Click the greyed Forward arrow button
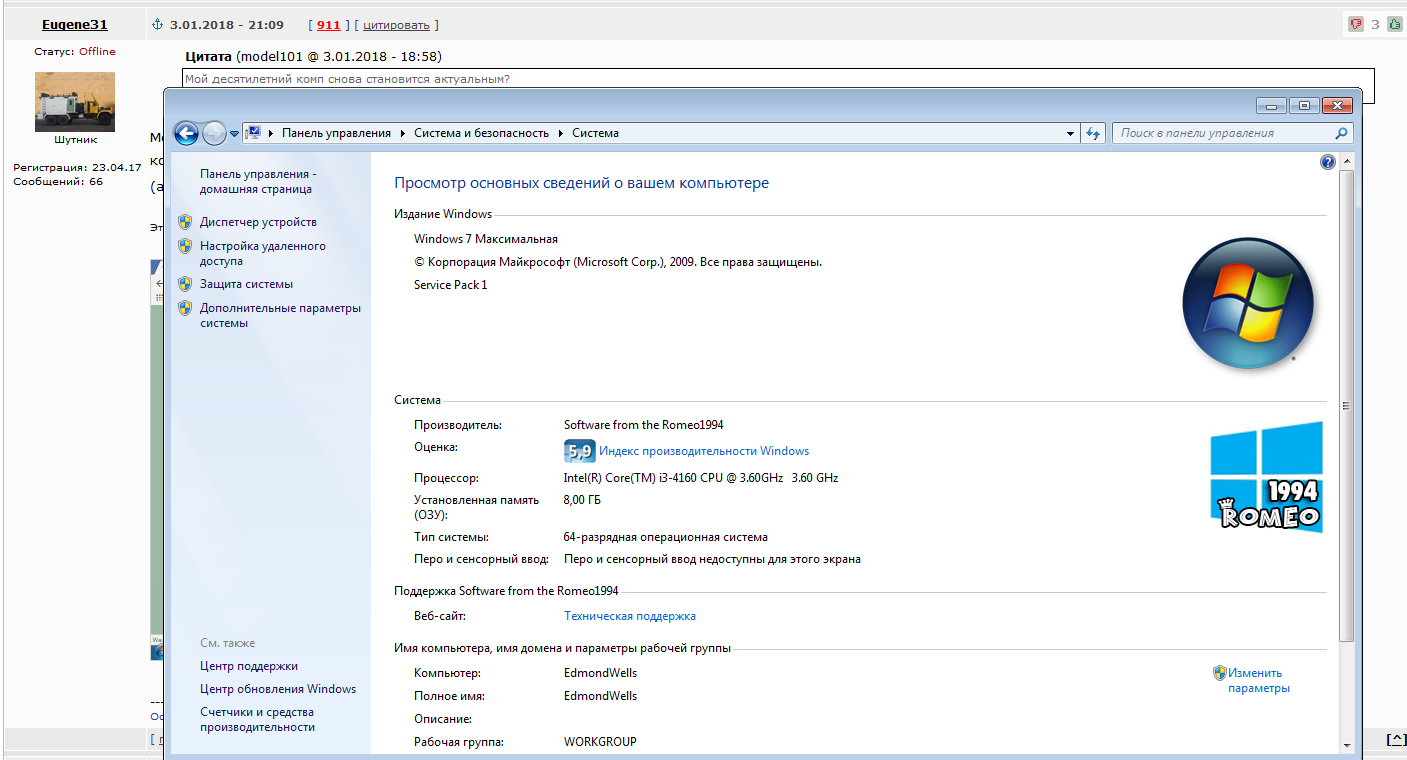This screenshot has height=760, width=1407. pyautogui.click(x=214, y=133)
